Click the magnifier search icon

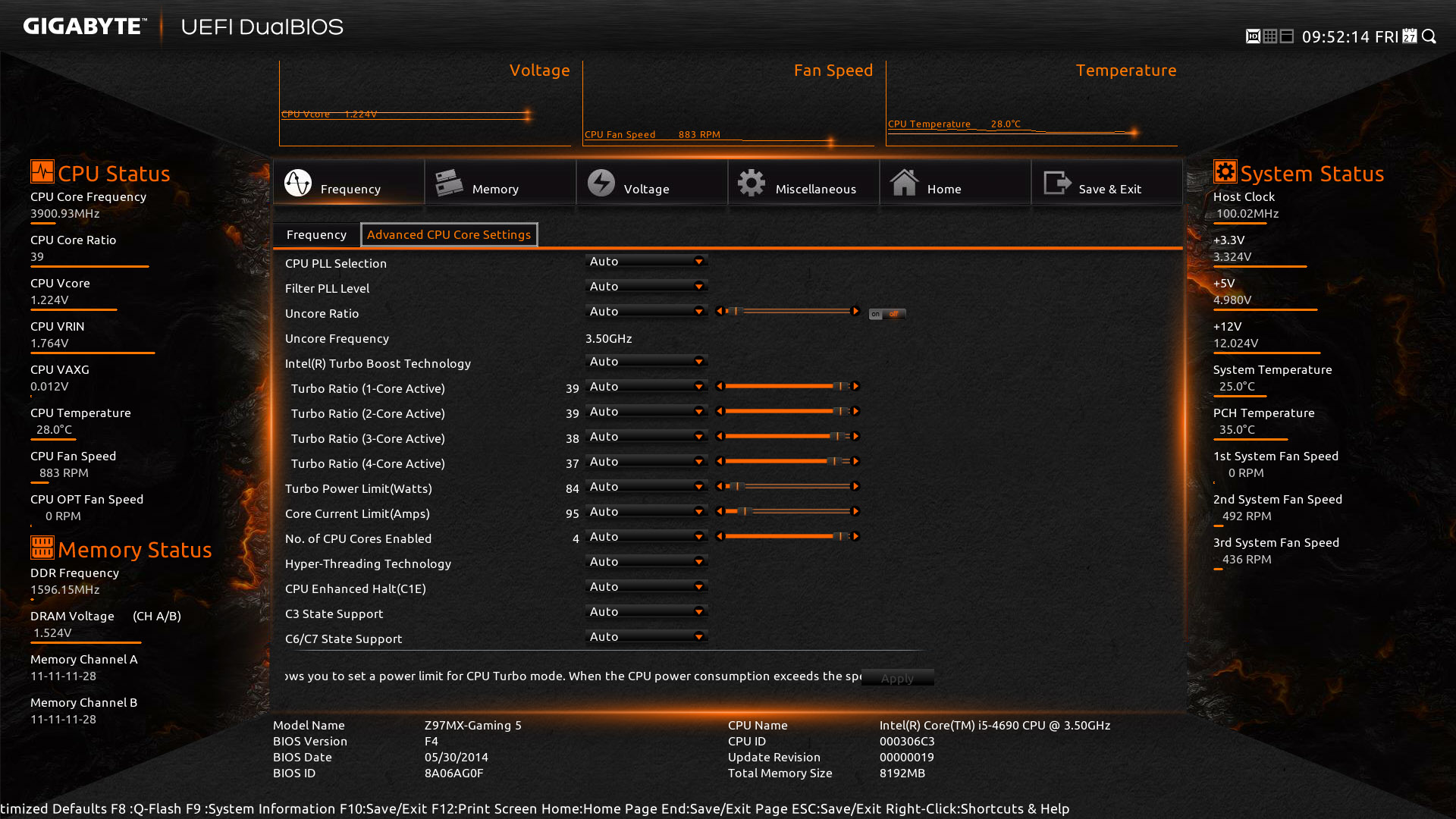(1429, 36)
